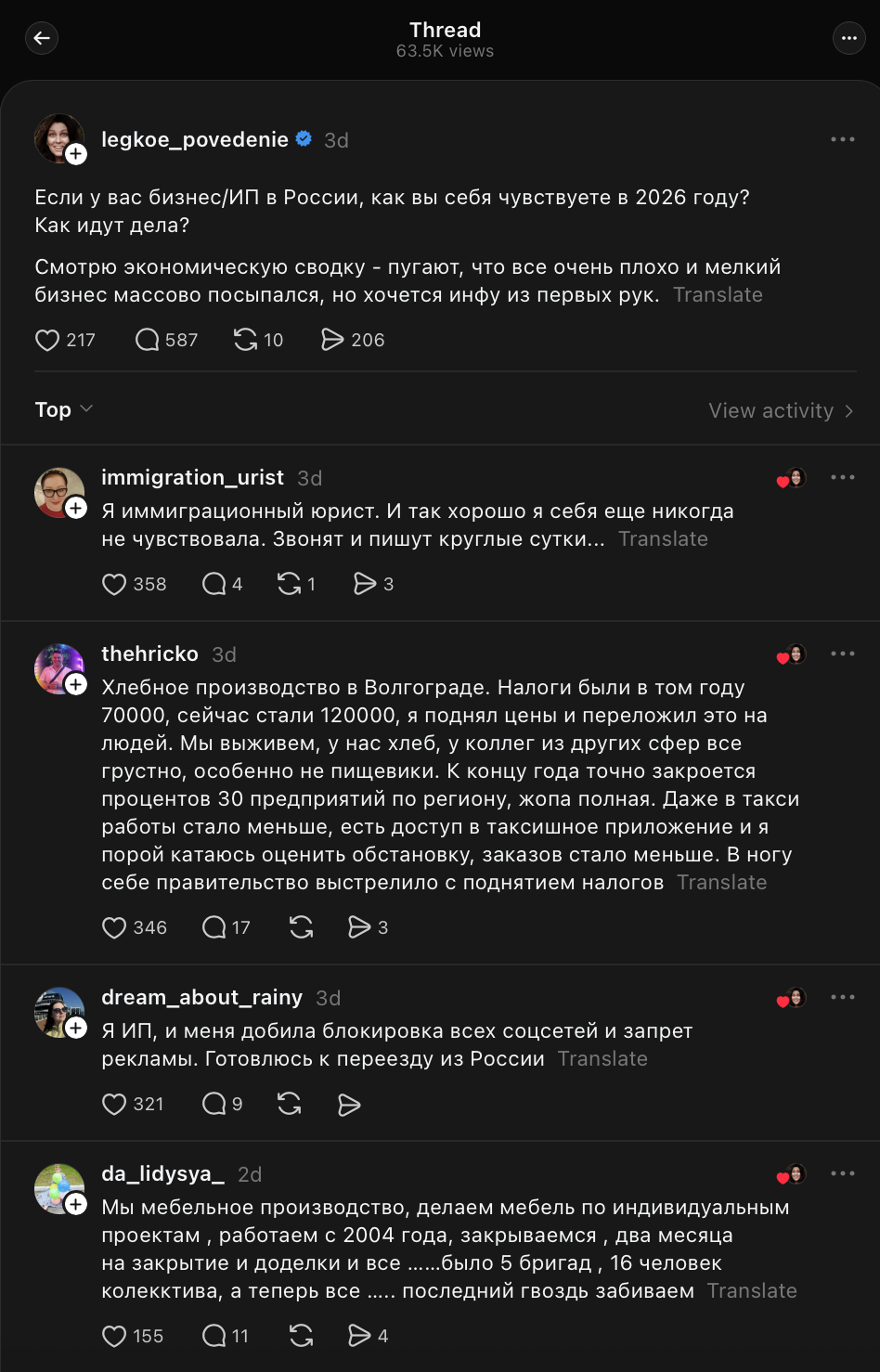Open more options for da_lidysya_ comment
The image size is (880, 1372).
(843, 1173)
